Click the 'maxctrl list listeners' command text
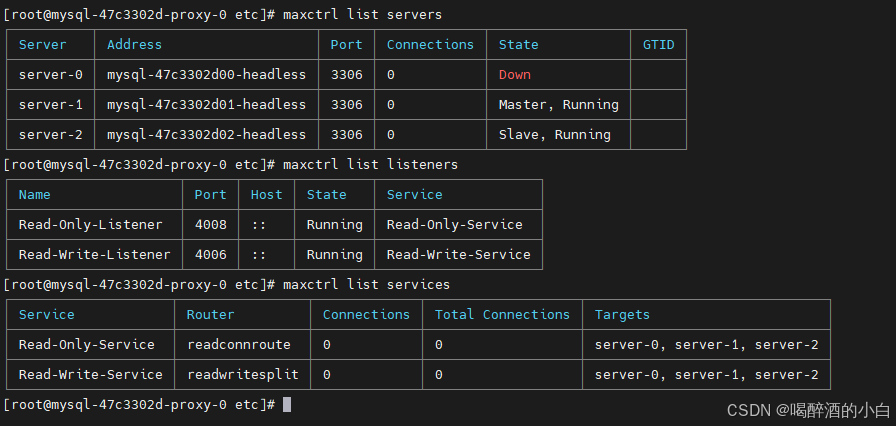Screen dimensions: 896x426 click(370, 165)
